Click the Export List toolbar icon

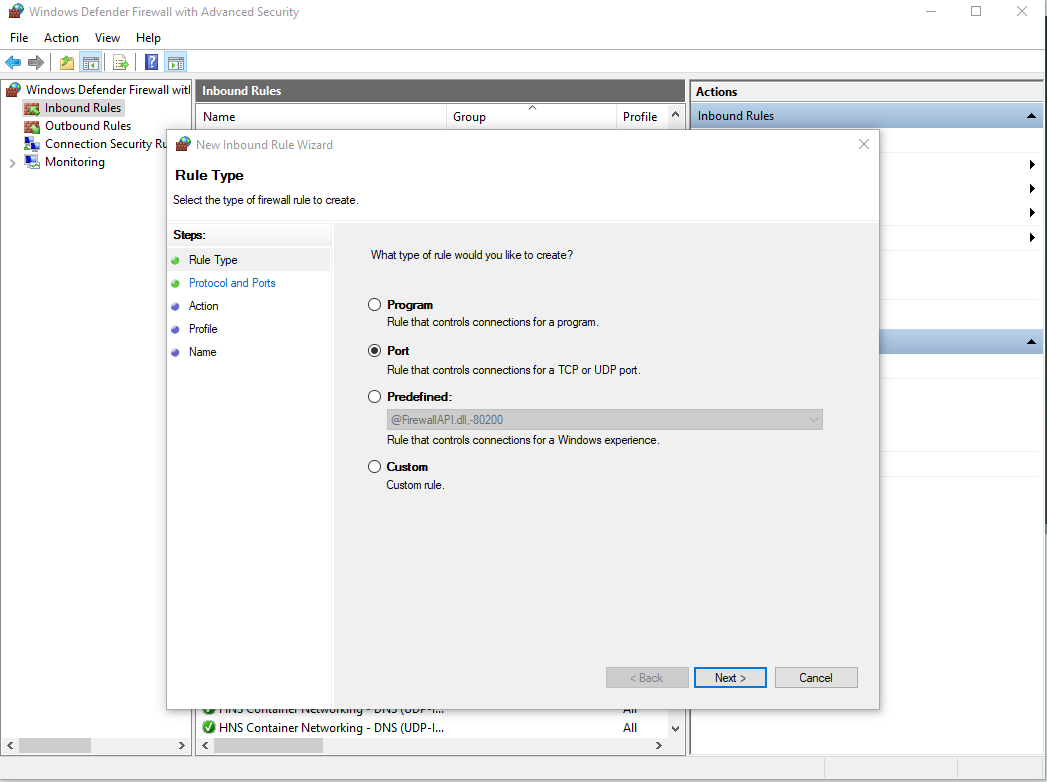121,63
